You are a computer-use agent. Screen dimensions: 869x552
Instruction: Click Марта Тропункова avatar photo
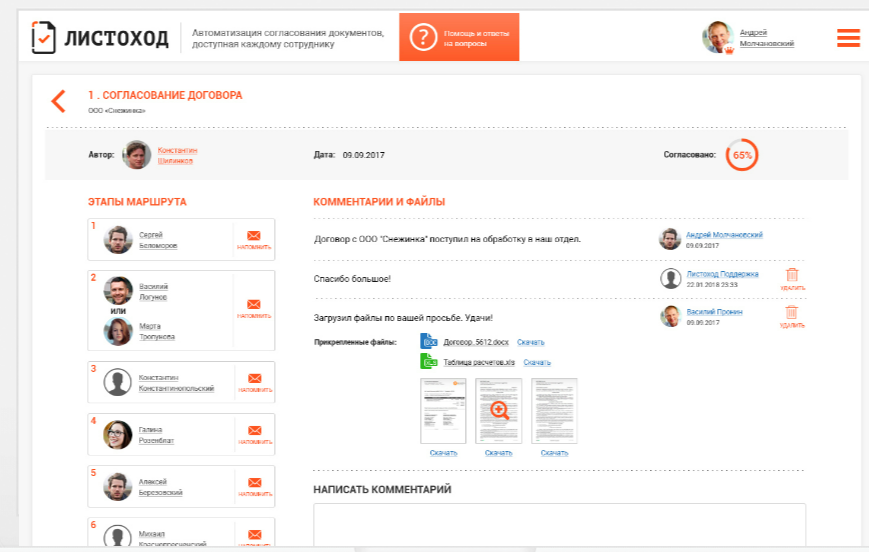coord(118,331)
